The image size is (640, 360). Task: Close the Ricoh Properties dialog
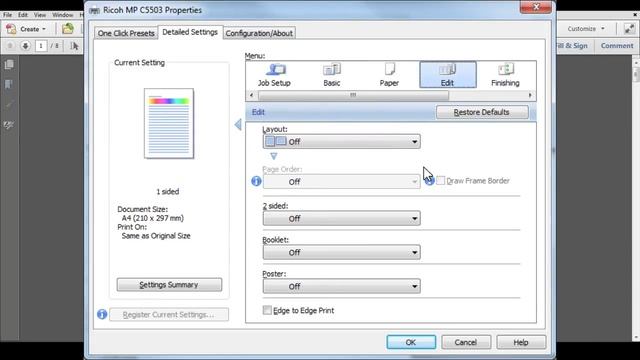tap(536, 7)
